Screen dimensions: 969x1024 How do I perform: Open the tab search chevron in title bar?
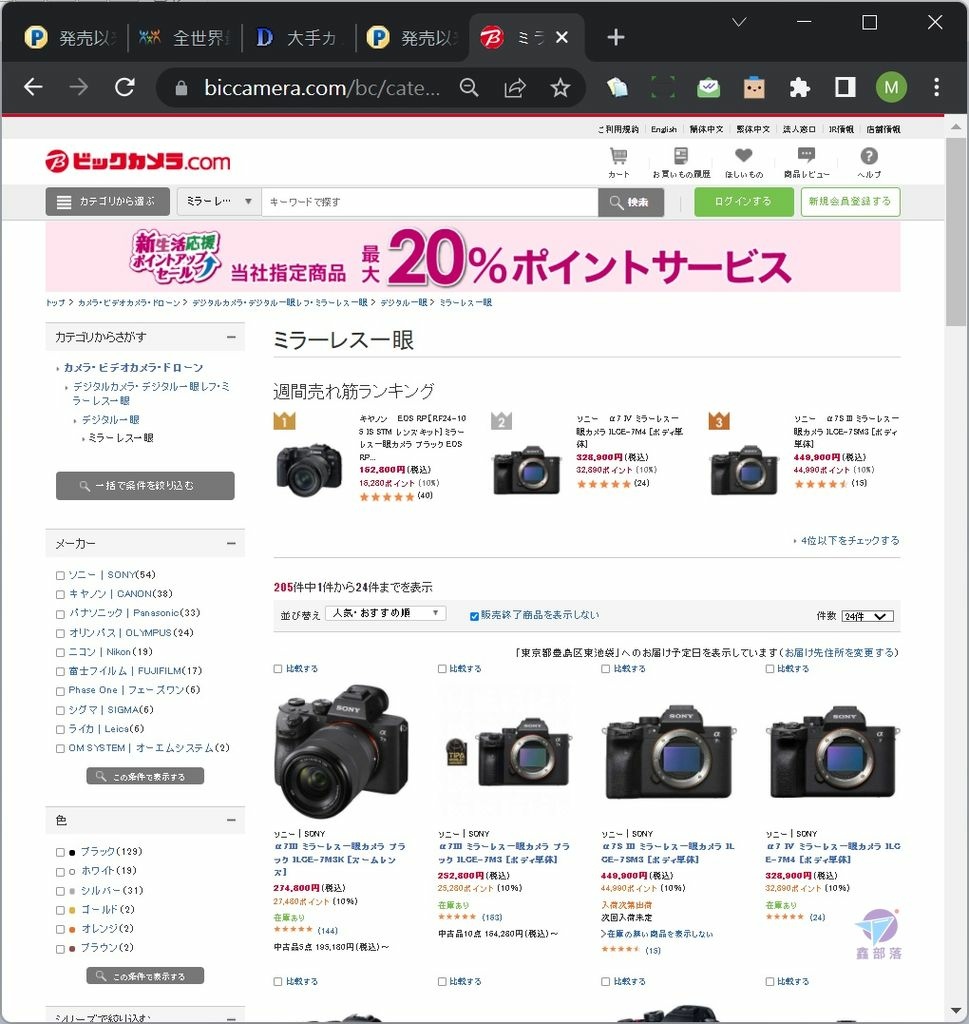pos(739,22)
